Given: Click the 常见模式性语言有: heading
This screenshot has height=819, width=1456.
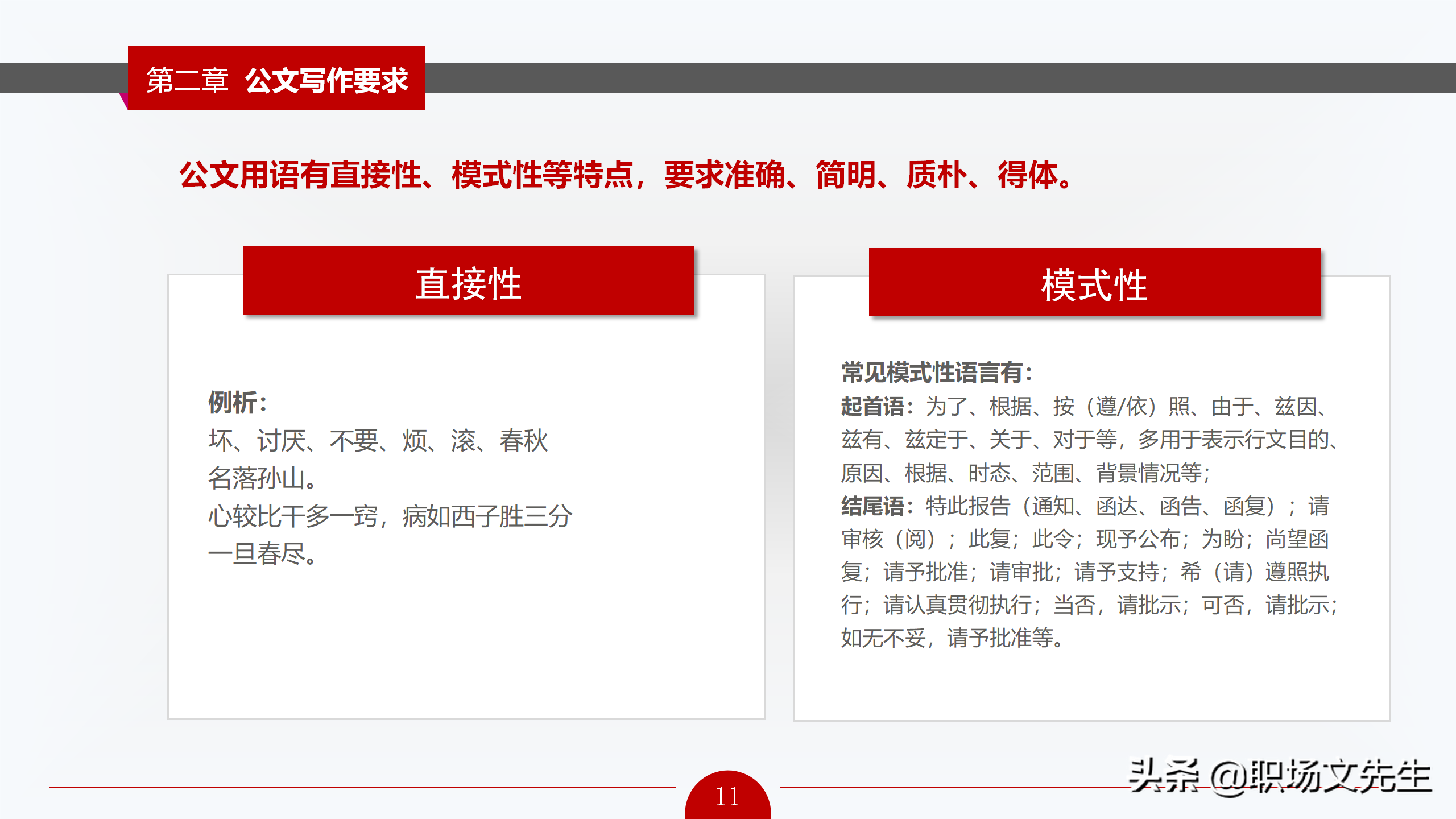Looking at the screenshot, I should (936, 373).
